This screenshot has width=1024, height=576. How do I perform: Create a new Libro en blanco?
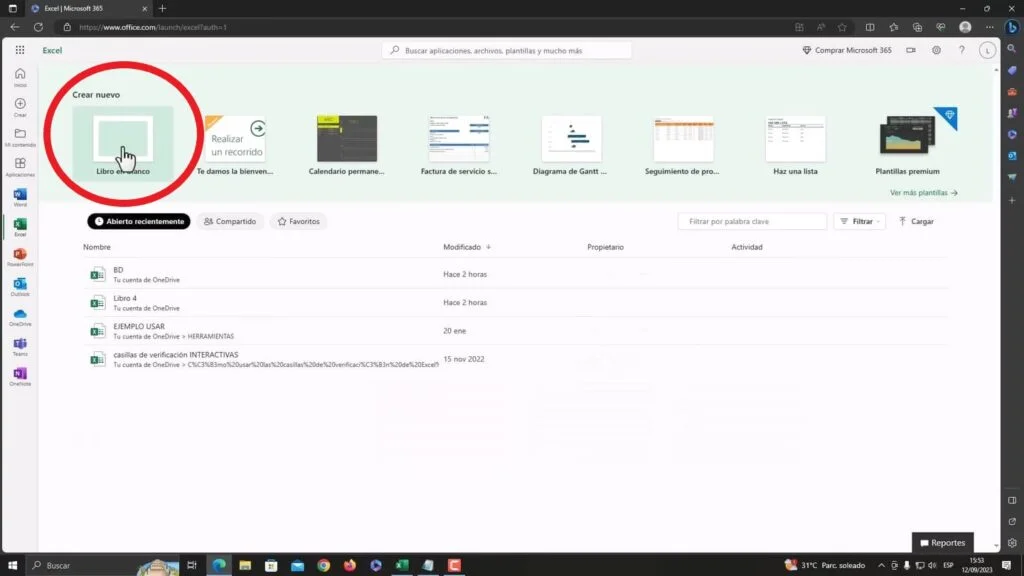(123, 144)
